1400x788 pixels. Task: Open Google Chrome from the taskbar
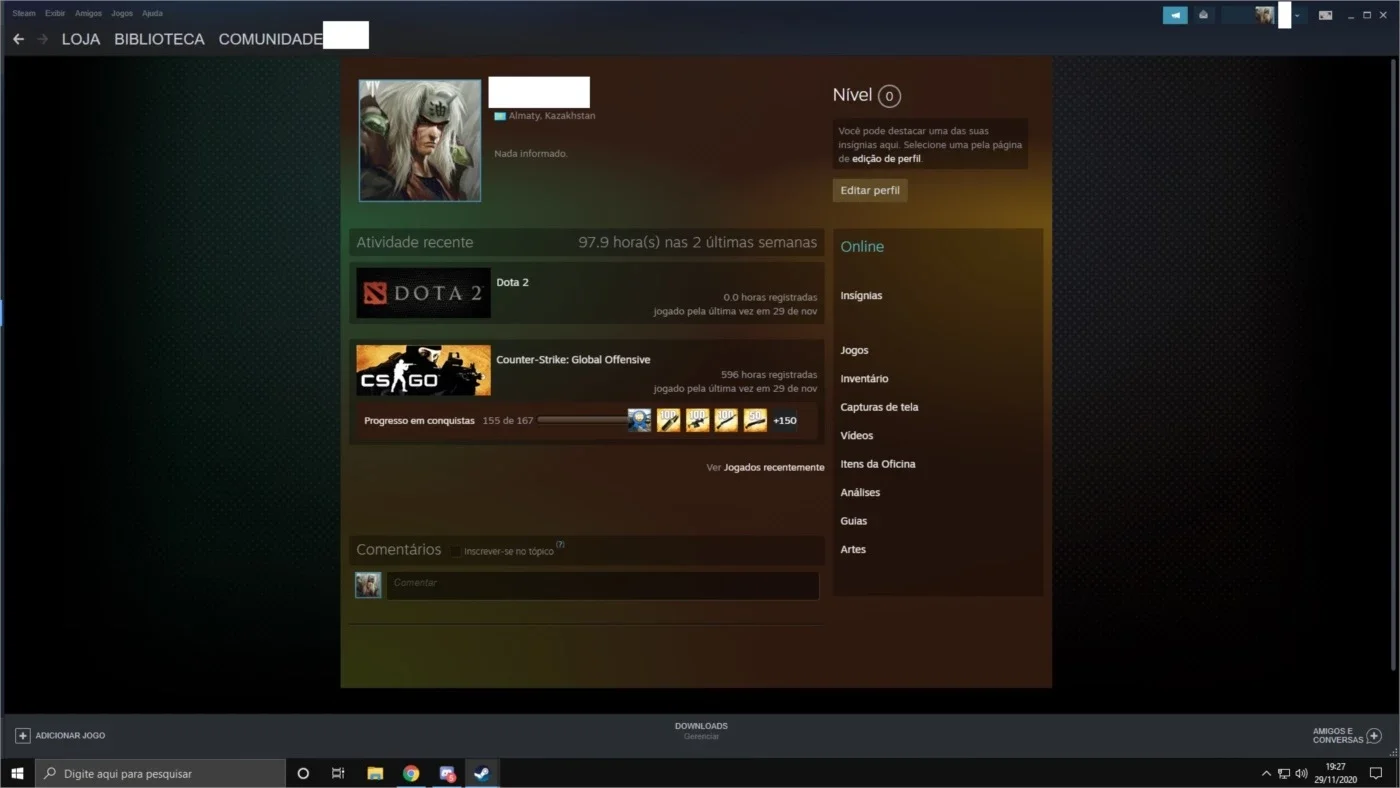[x=411, y=773]
